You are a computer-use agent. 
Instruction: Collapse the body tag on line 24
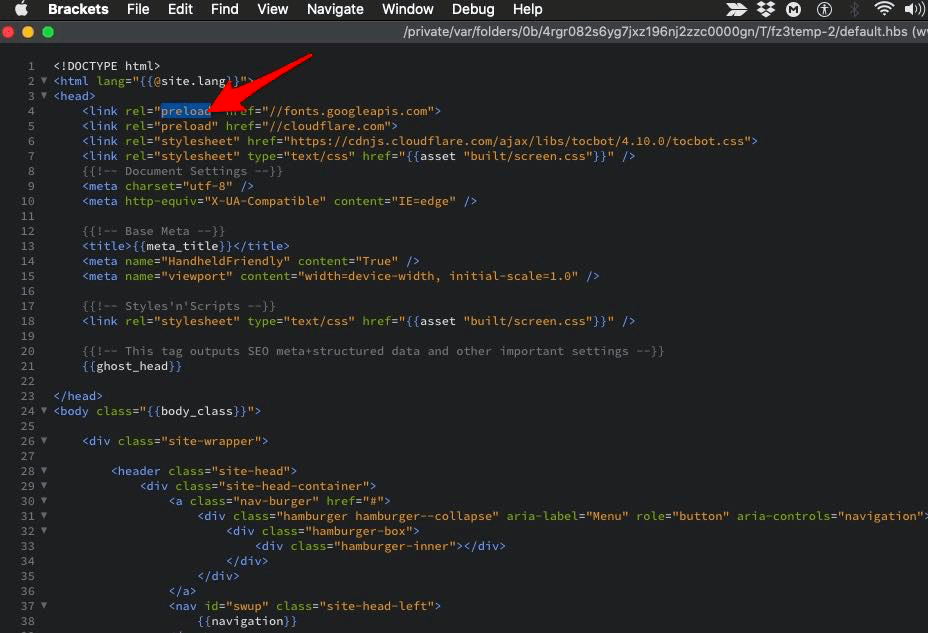click(44, 410)
